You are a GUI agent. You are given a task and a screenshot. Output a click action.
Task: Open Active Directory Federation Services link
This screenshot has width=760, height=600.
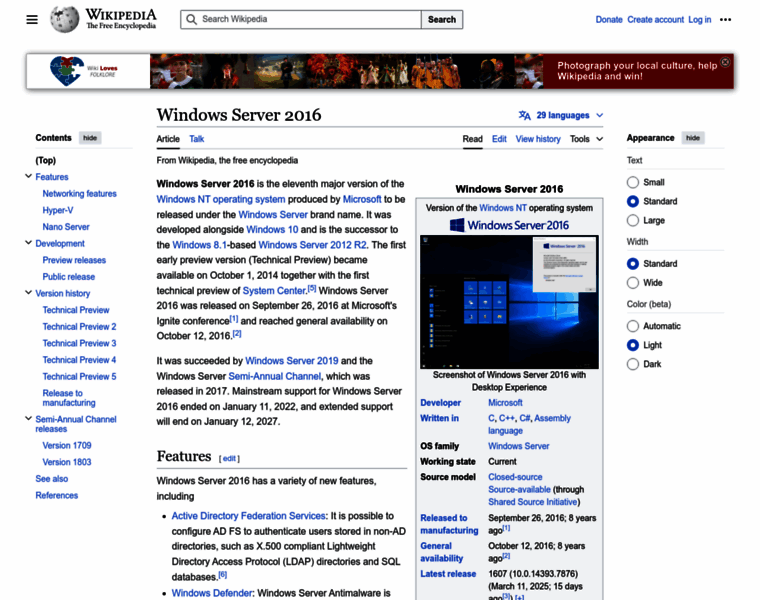[248, 516]
